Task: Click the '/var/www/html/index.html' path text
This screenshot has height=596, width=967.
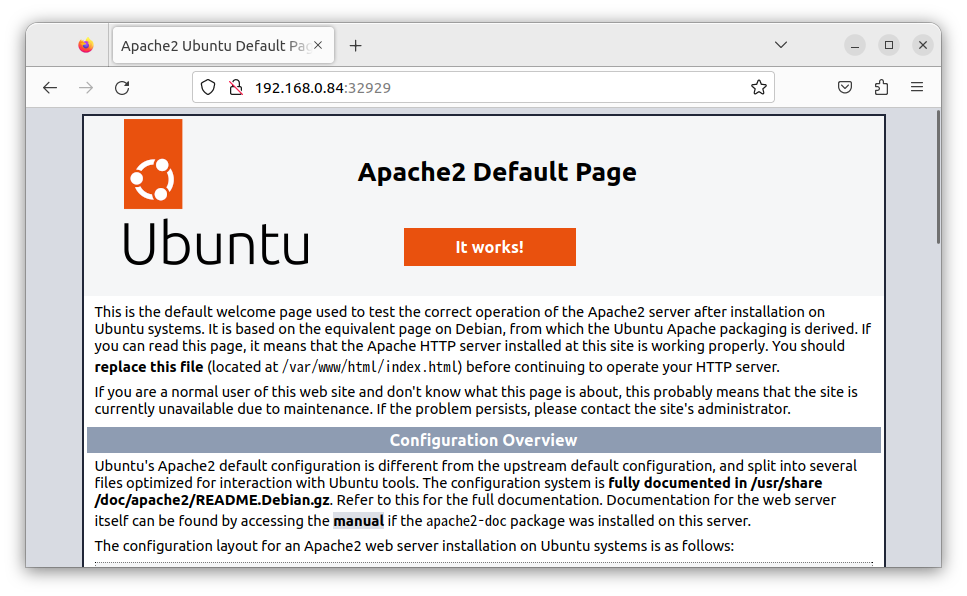Action: [x=371, y=367]
